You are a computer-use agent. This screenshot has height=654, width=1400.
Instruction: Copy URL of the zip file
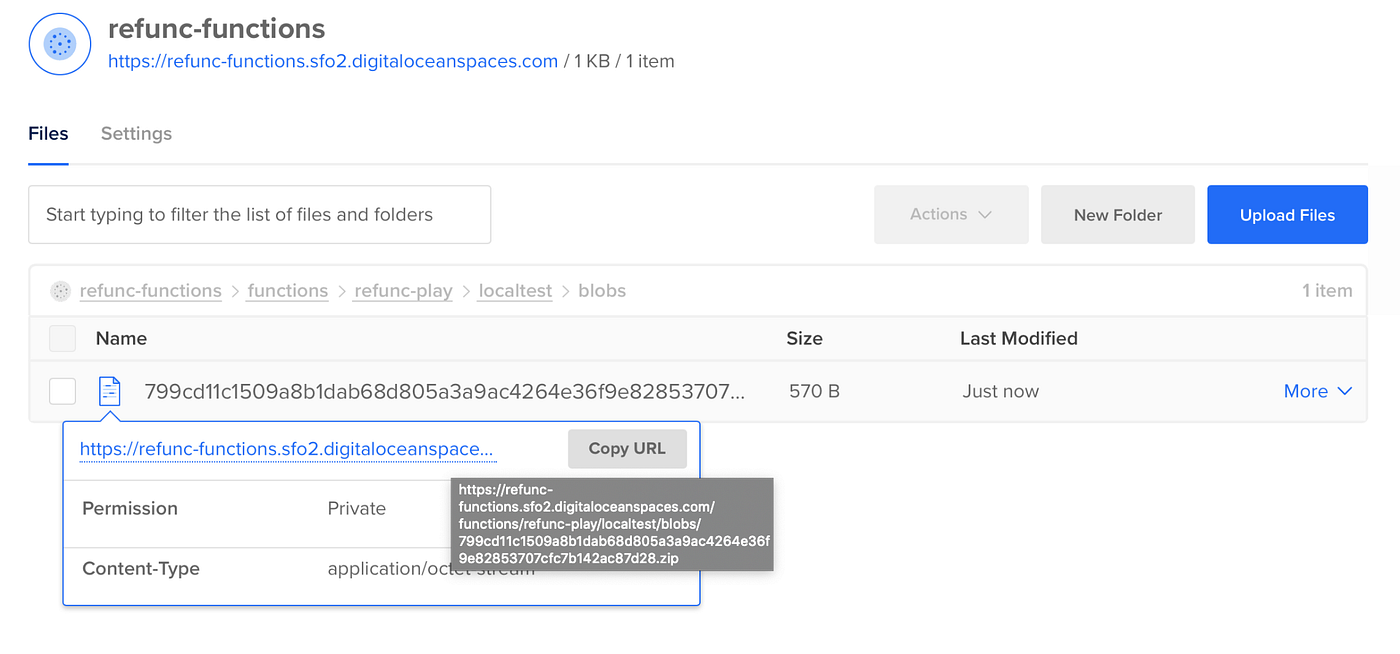(627, 448)
